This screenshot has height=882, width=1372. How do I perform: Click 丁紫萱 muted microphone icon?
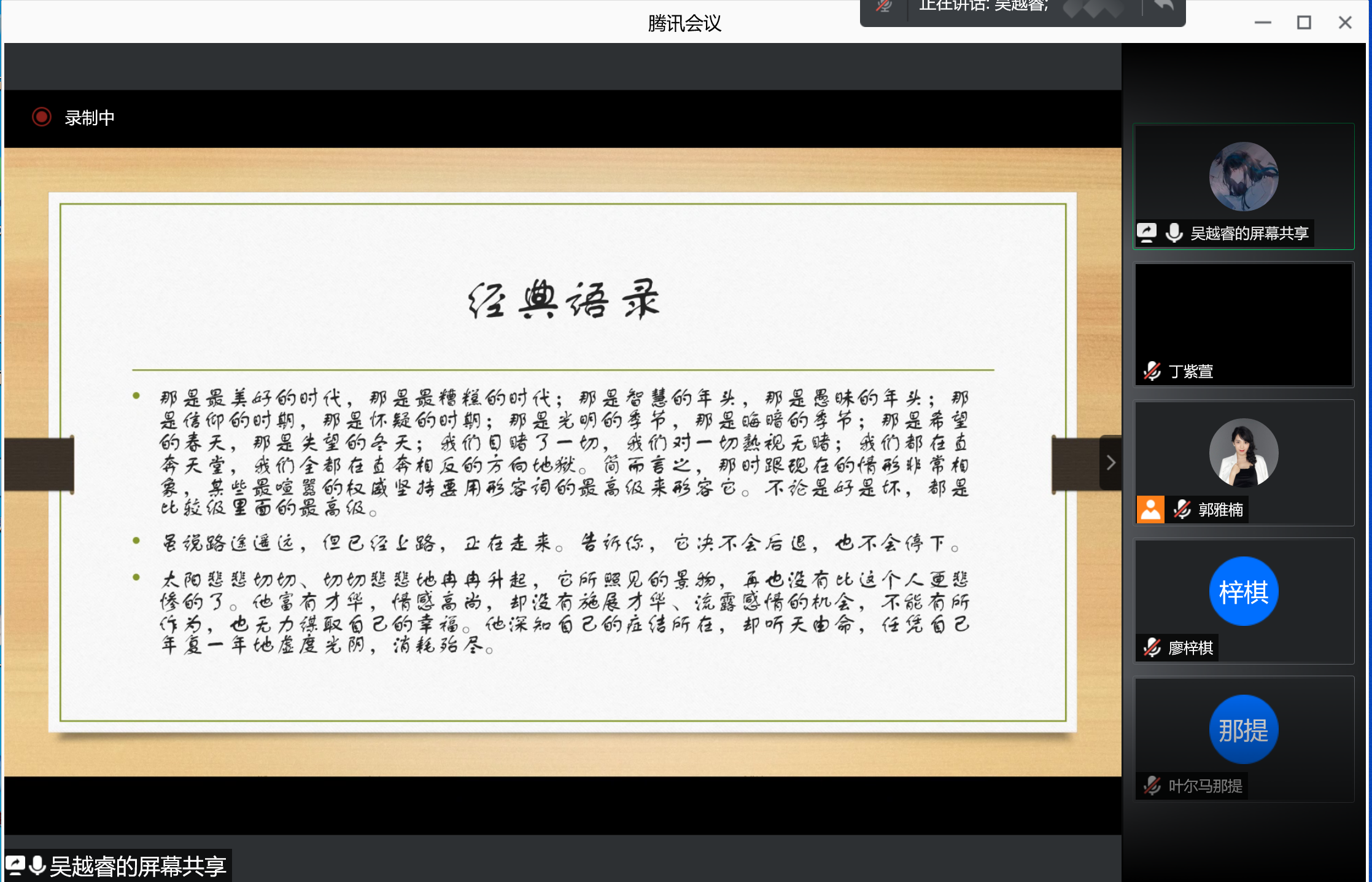1152,371
